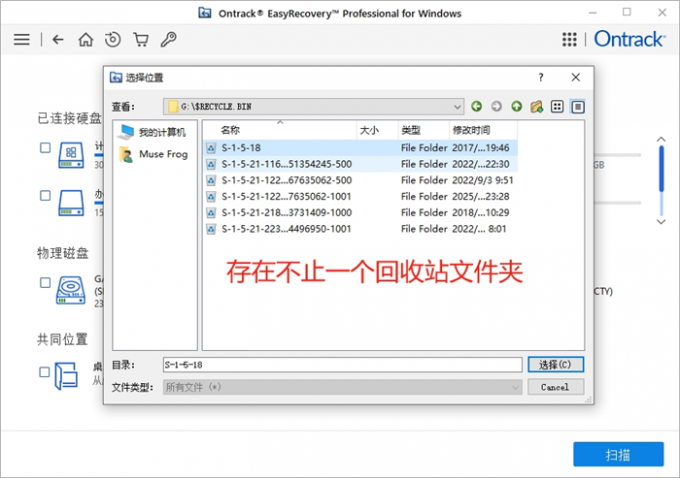This screenshot has height=478, width=680.
Task: Click the physical disk icon
Action: [x=71, y=290]
